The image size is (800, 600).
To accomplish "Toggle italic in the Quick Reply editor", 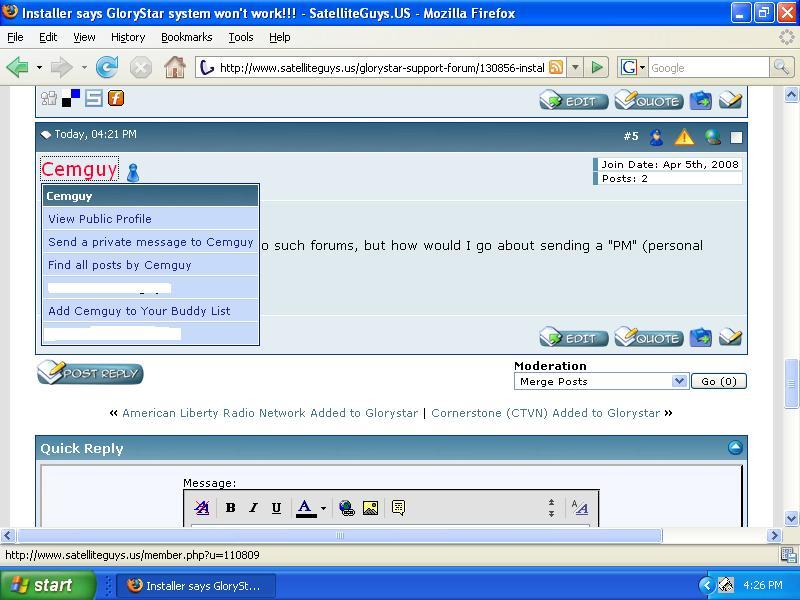I will click(x=253, y=508).
